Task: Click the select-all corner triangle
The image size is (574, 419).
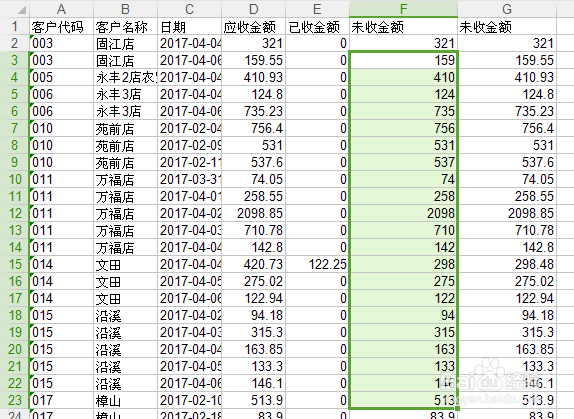Action: 22,9
